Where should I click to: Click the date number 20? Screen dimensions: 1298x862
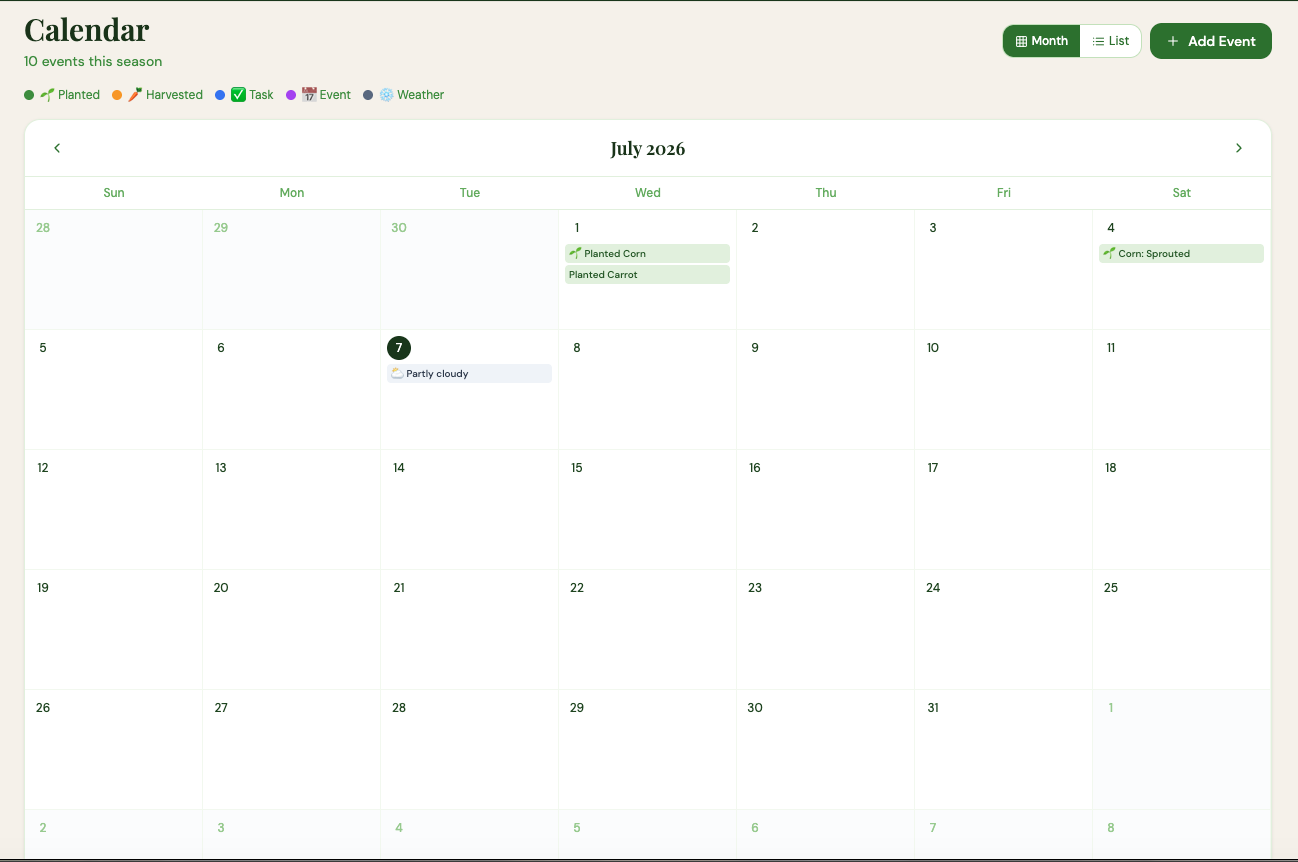point(221,588)
